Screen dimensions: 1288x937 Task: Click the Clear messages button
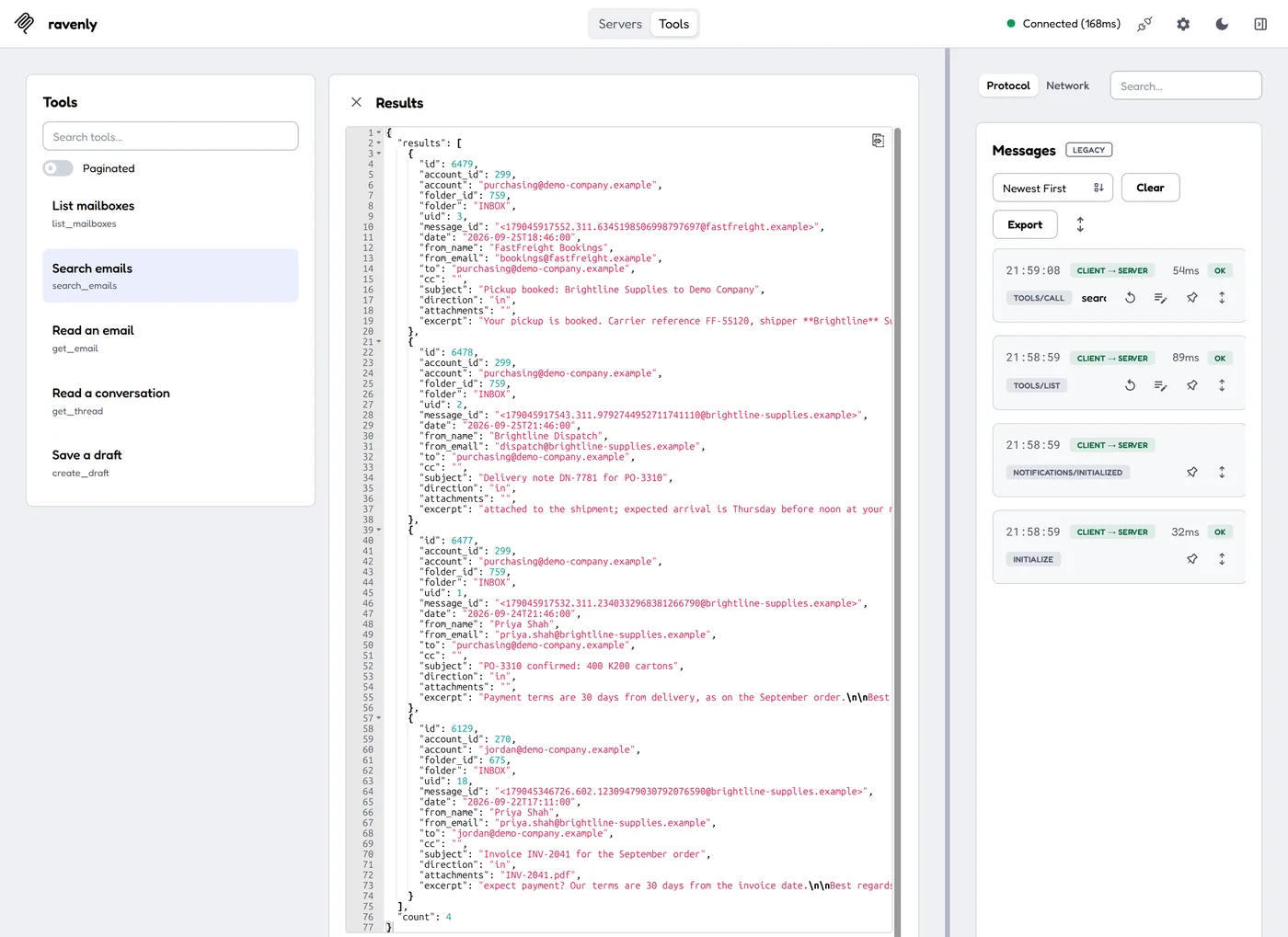1150,188
